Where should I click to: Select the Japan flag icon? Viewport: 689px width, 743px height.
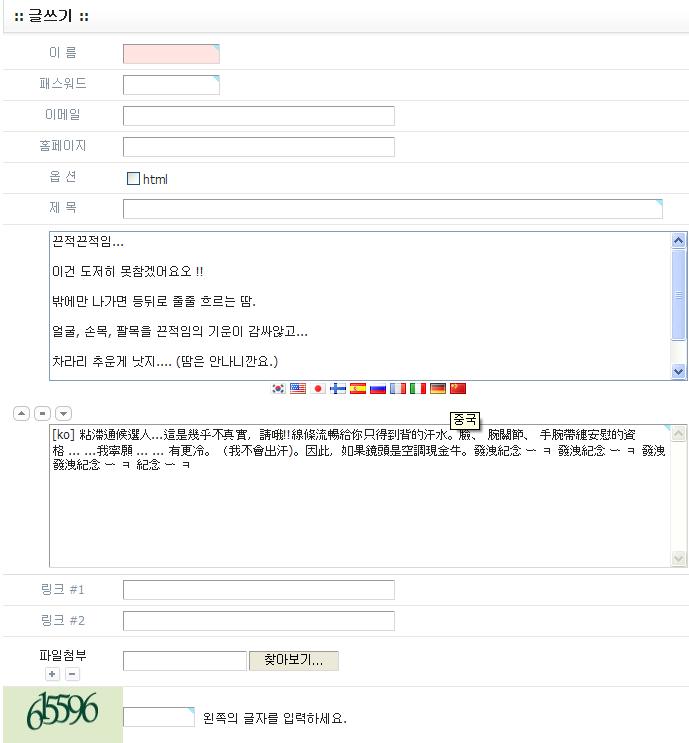tap(318, 389)
